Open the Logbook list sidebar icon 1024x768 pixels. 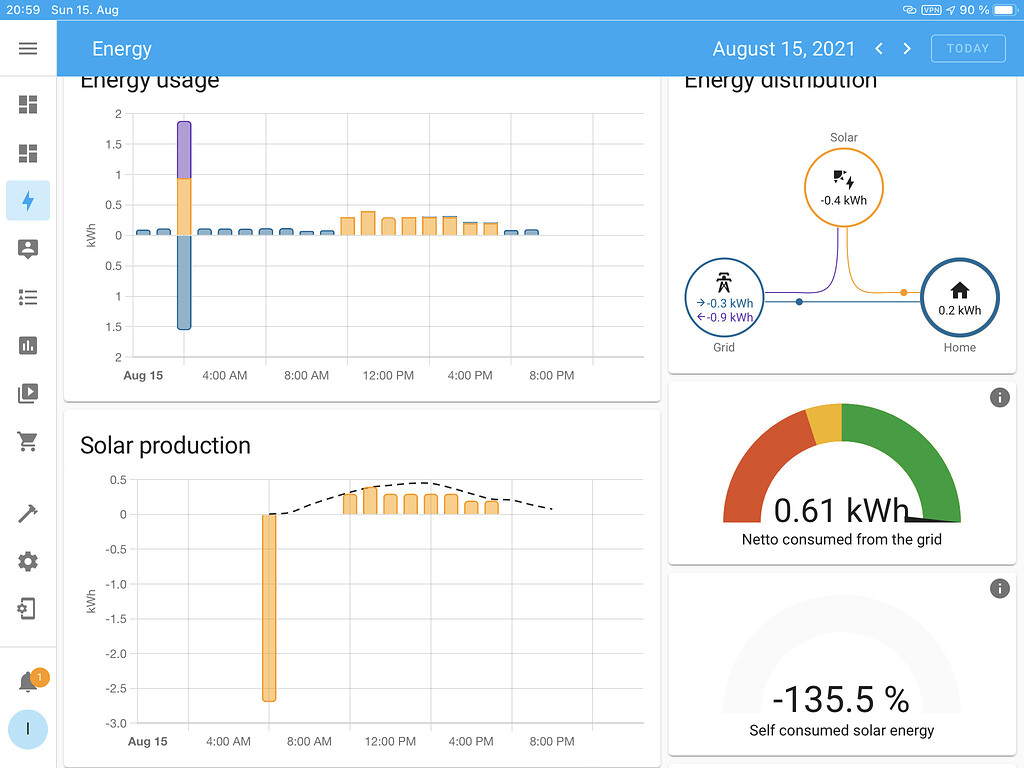point(27,297)
